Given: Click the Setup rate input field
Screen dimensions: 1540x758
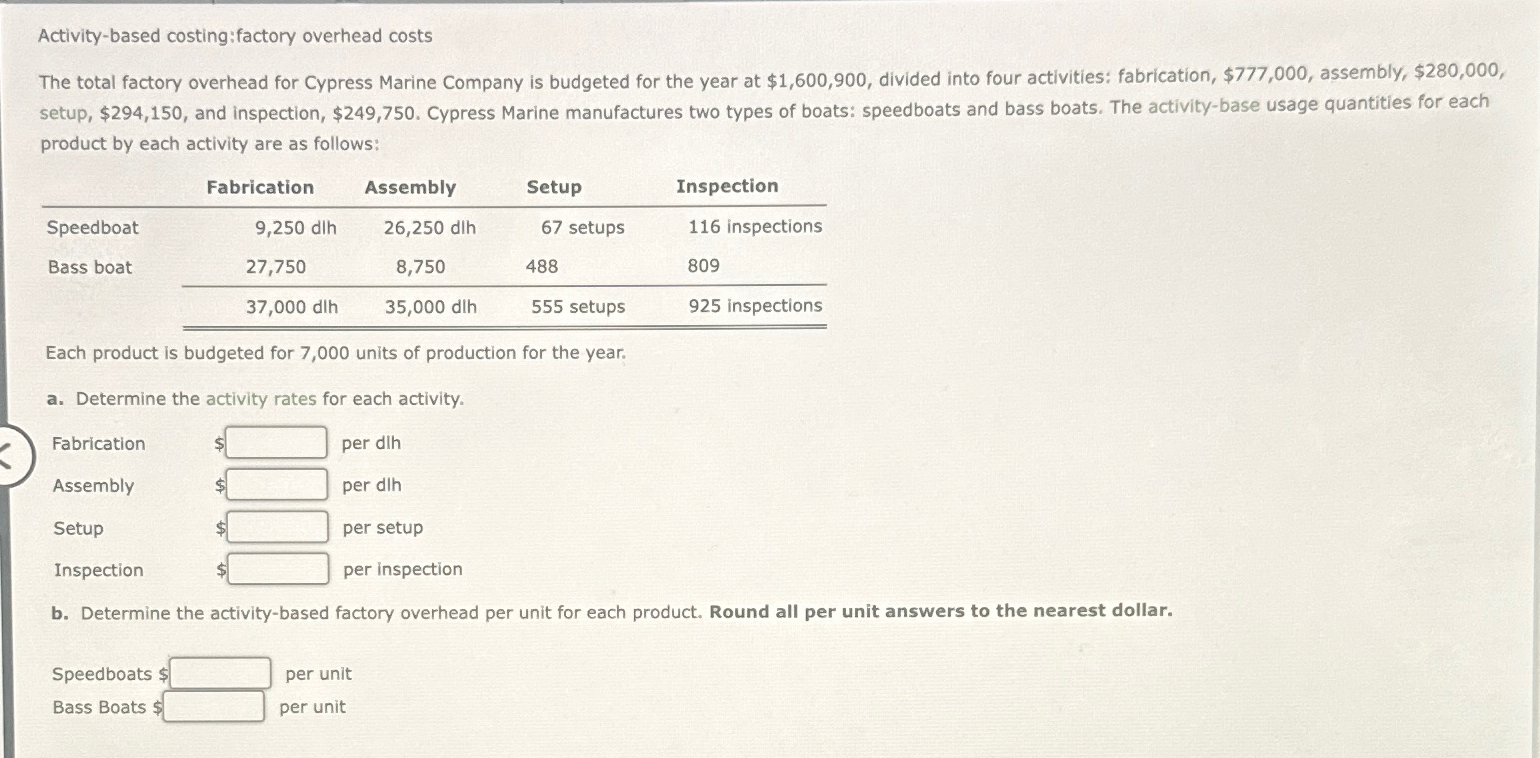Looking at the screenshot, I should click(x=277, y=526).
